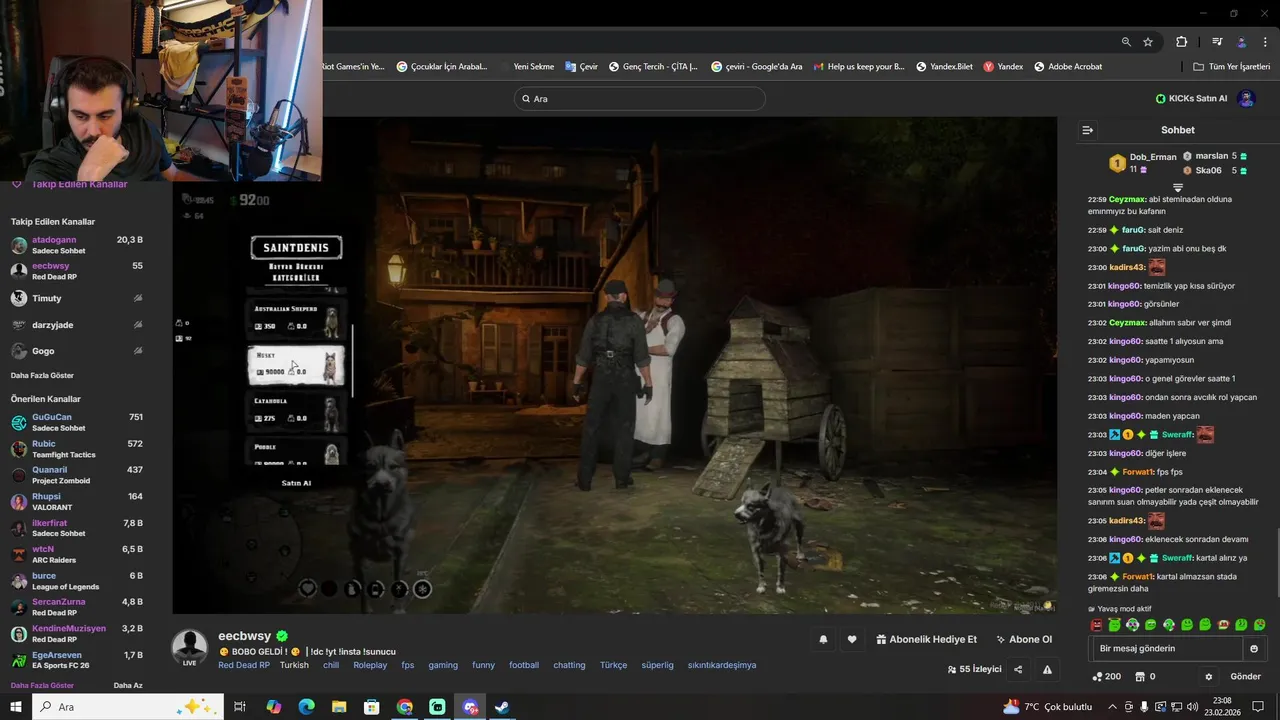Expand the gift leaderboard chevron in chat

1178,187
